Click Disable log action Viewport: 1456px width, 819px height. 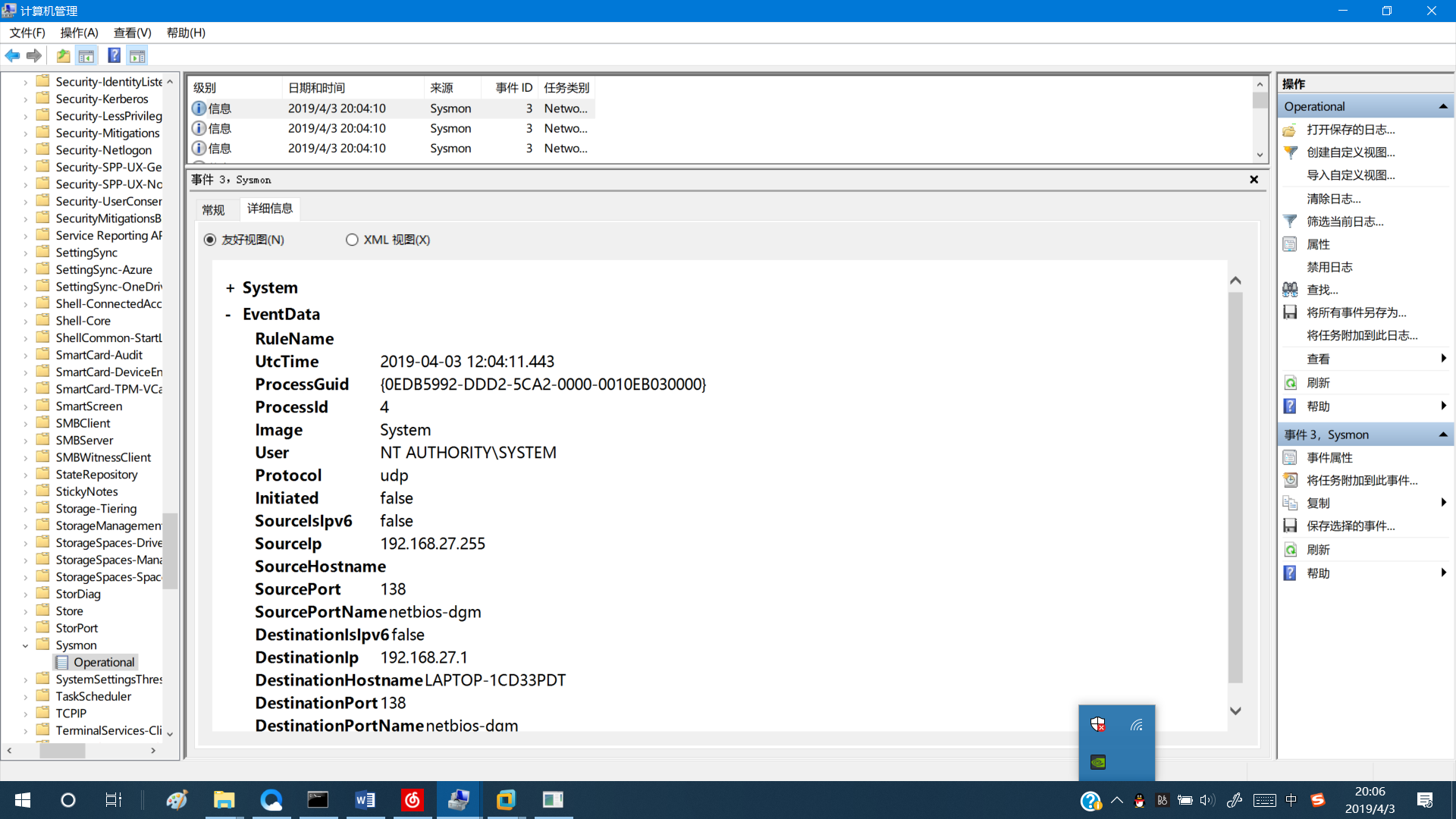coord(1329,267)
